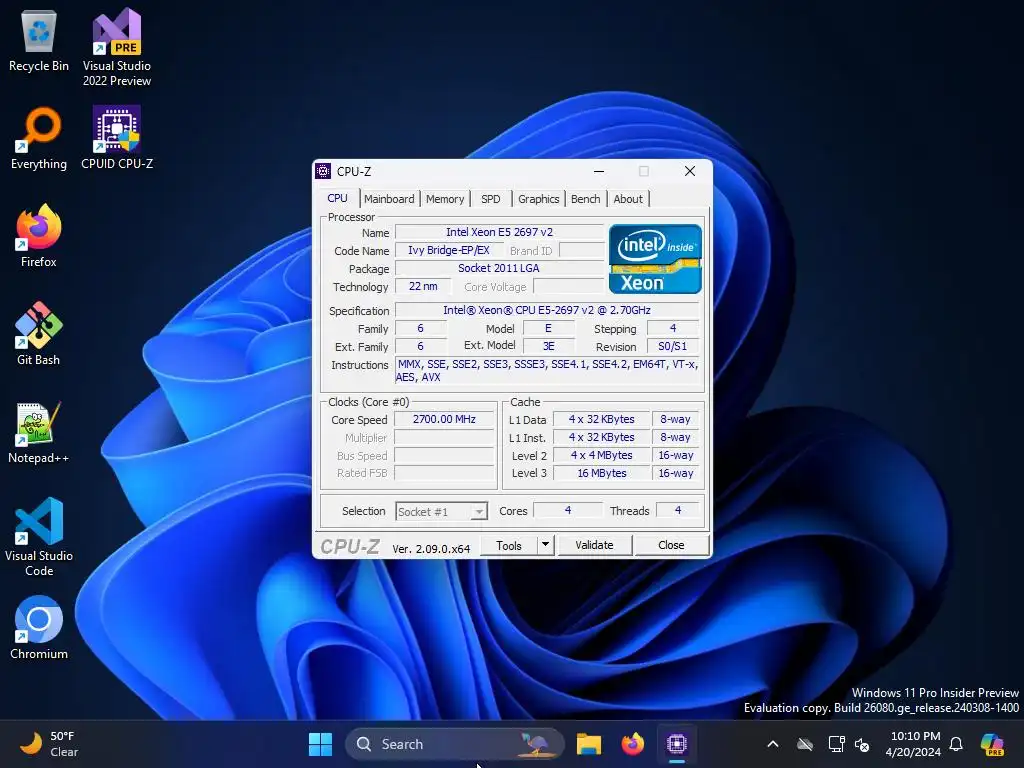Expand the Tools dropdown arrow
This screenshot has height=768, width=1024.
[545, 545]
